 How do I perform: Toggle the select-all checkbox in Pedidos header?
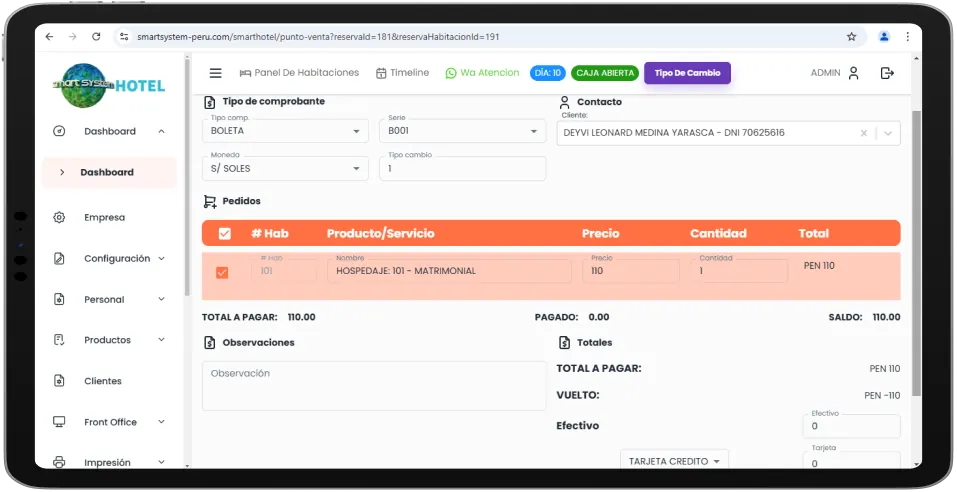point(224,233)
